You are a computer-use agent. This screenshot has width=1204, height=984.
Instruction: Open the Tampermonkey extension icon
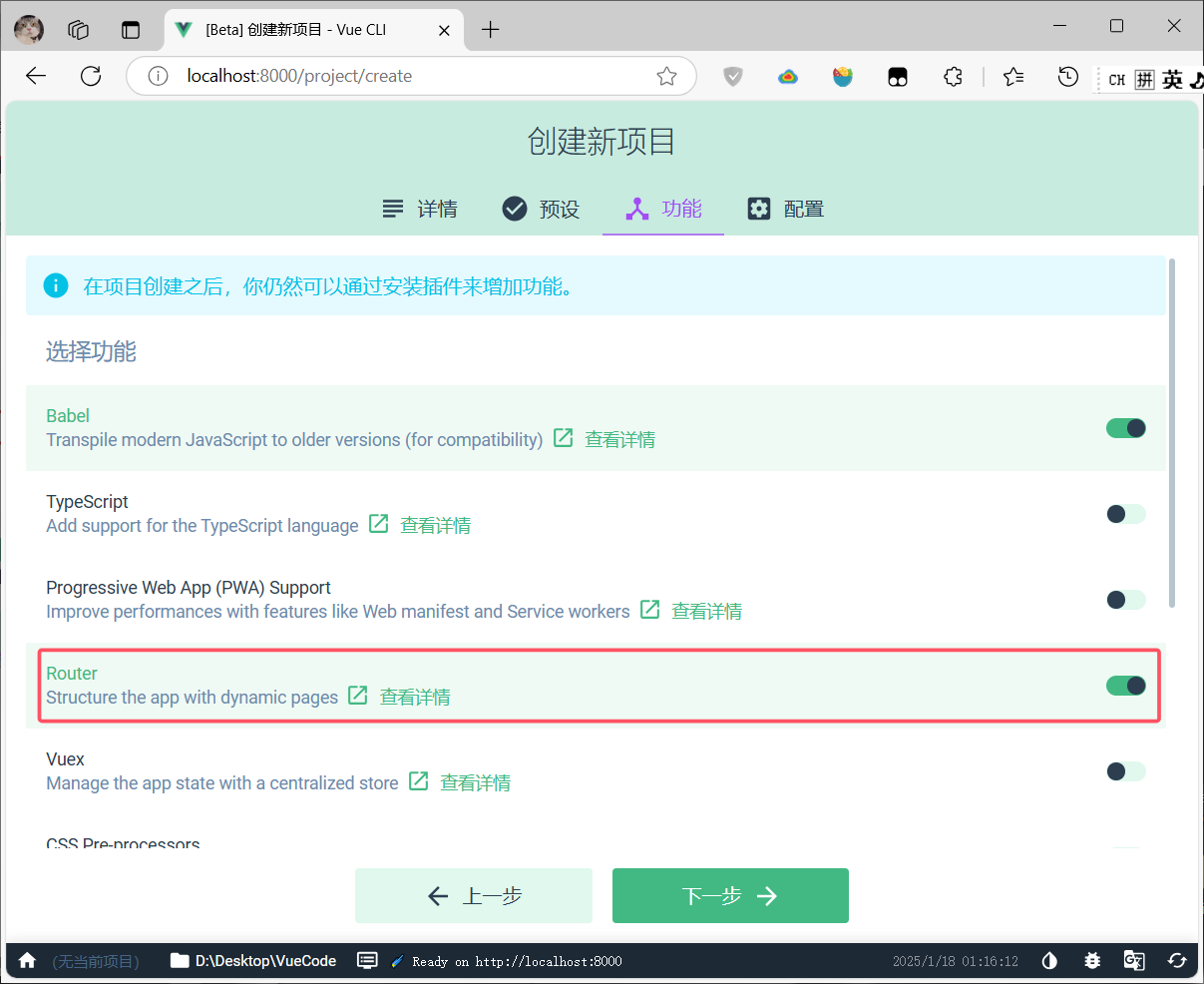coord(898,76)
